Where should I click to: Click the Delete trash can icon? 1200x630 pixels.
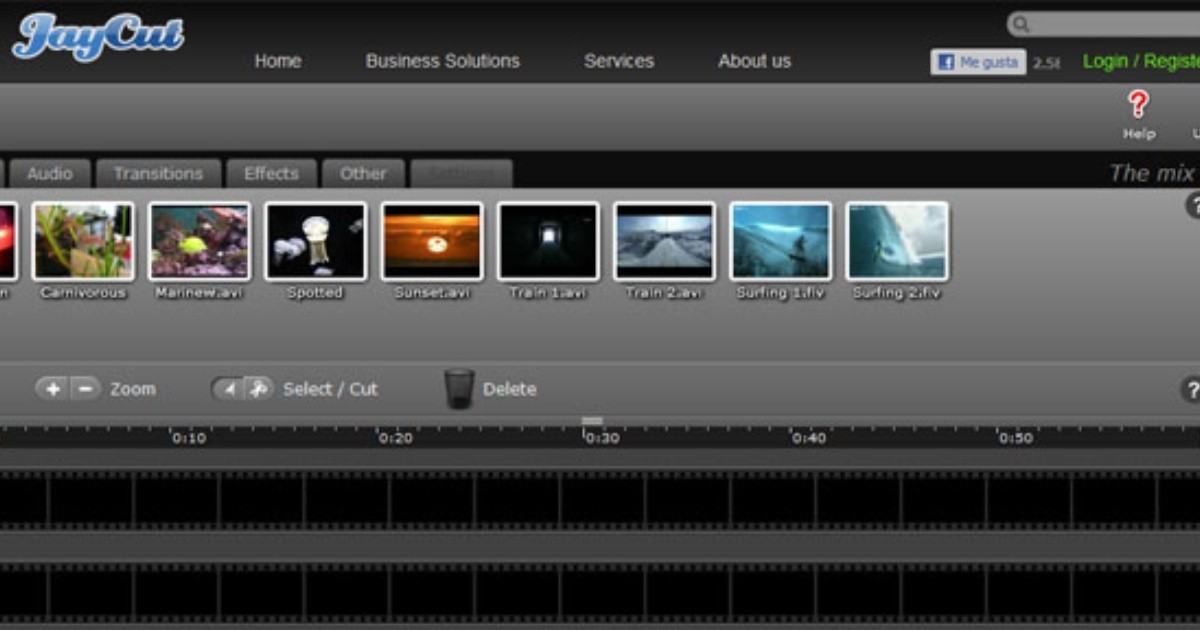coord(459,388)
